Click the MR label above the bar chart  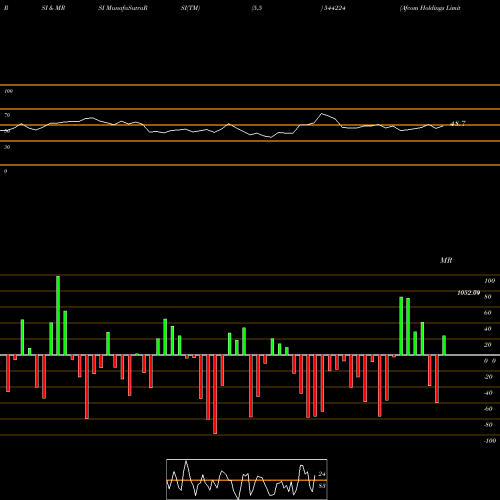coord(446,260)
